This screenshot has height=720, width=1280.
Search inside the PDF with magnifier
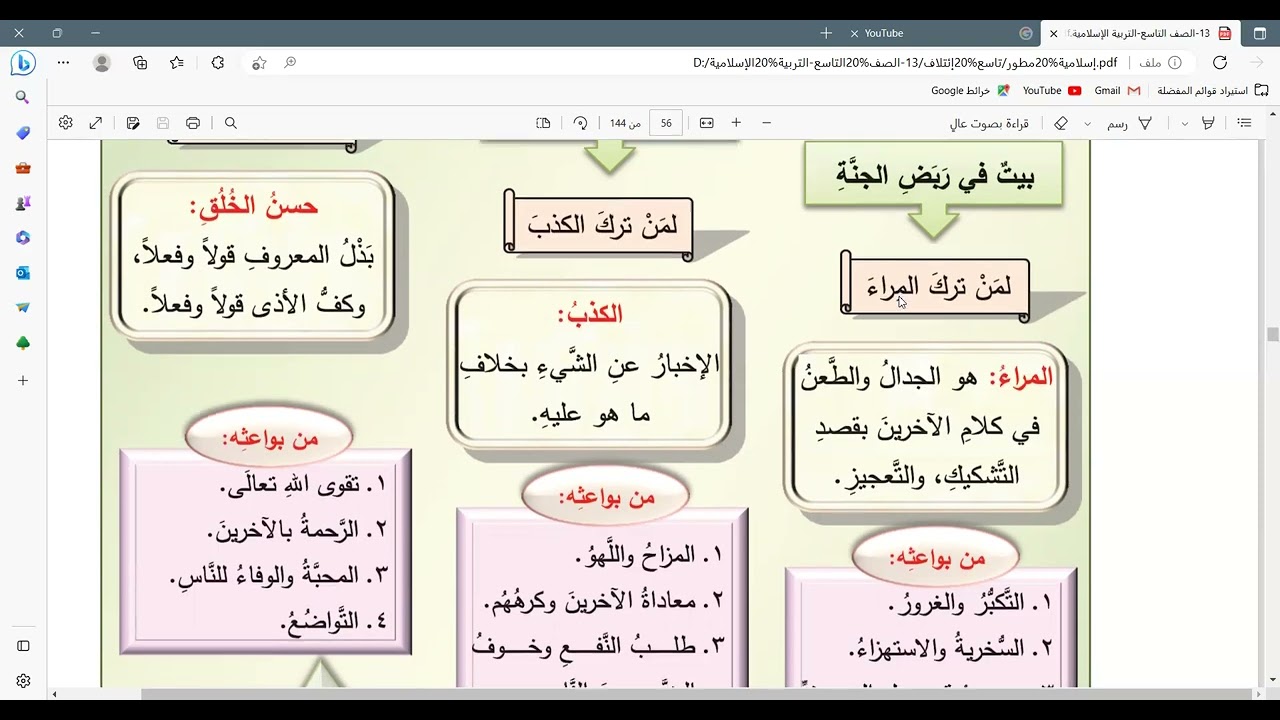[231, 123]
